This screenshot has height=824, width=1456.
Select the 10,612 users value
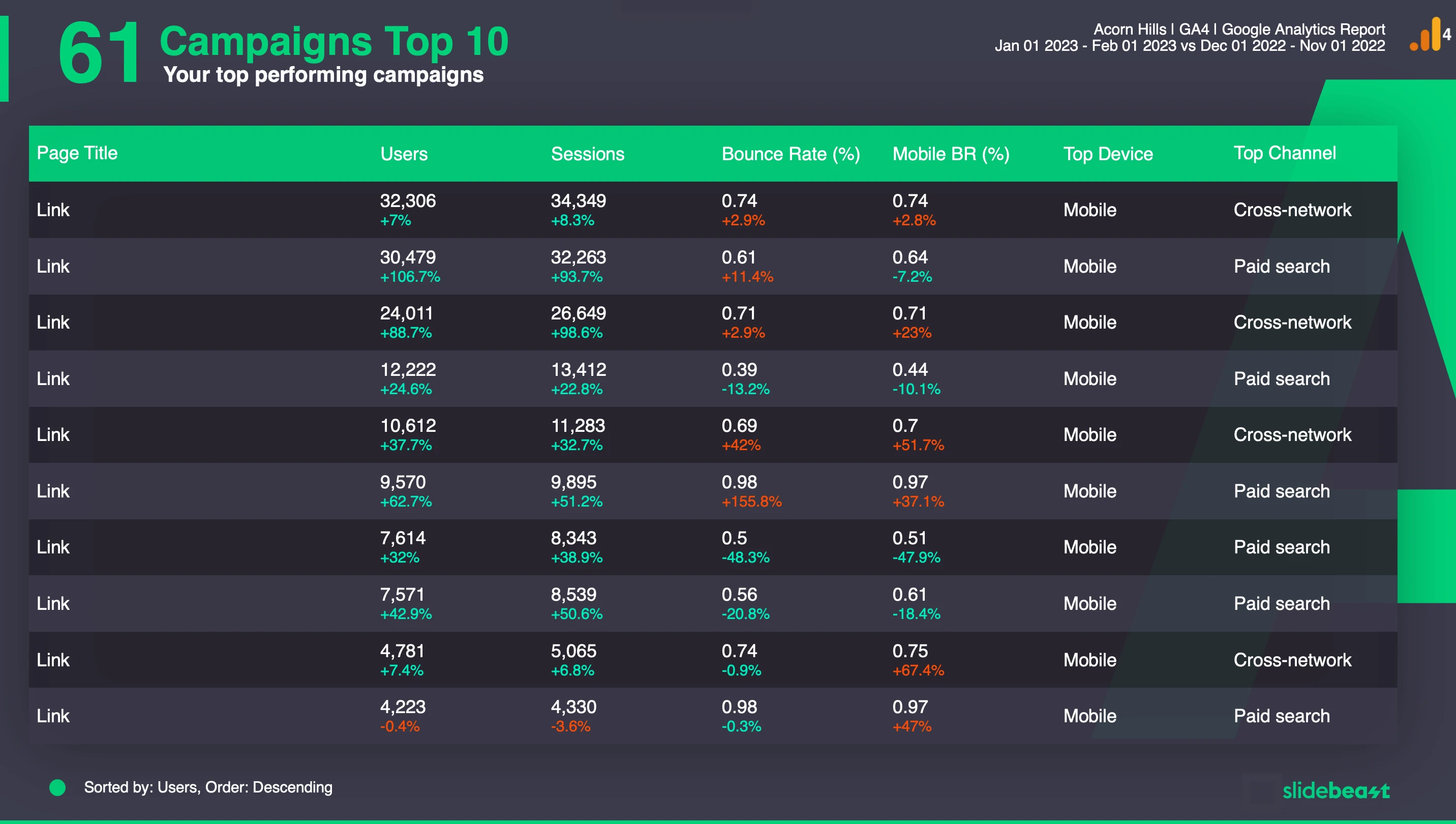point(408,426)
